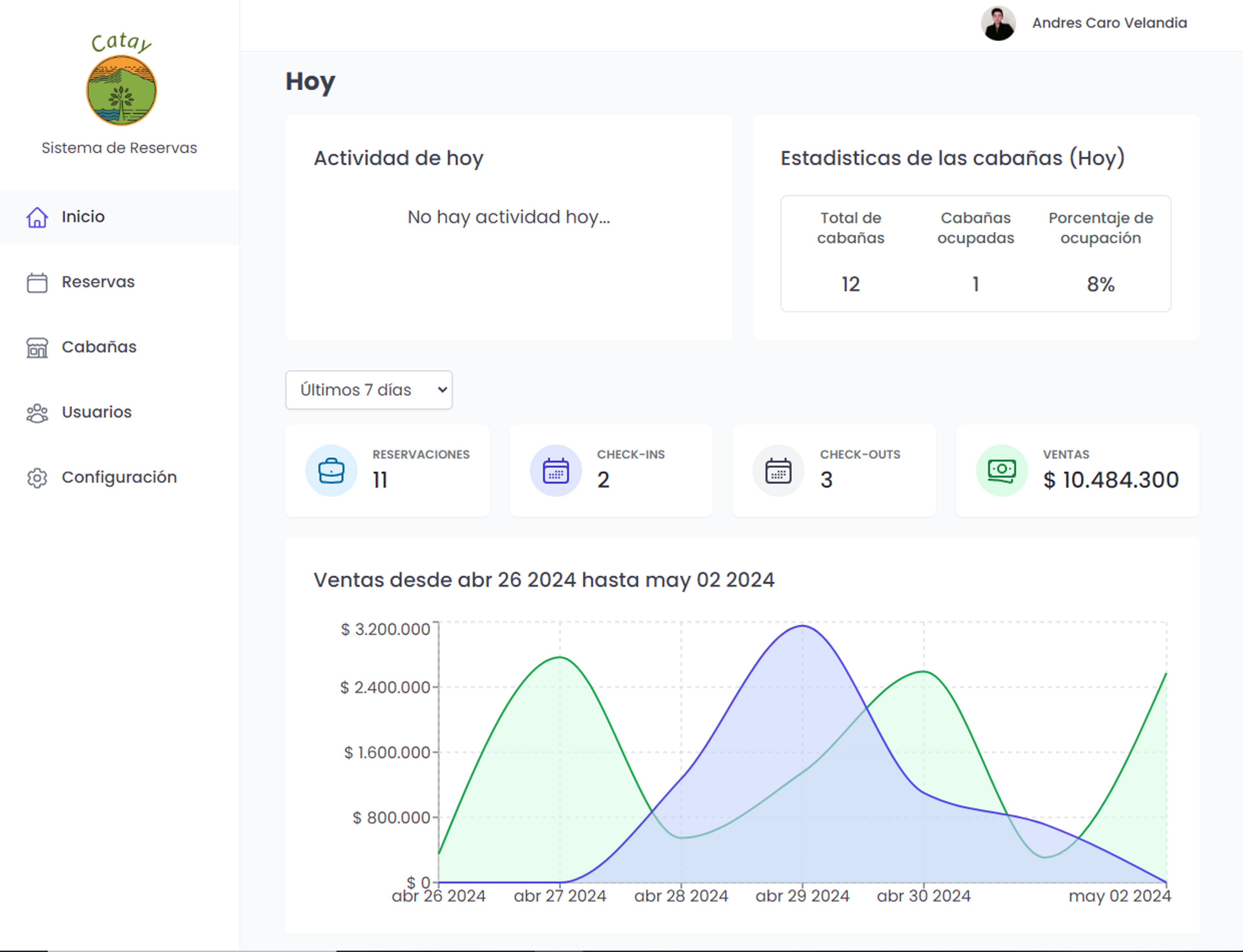Open the Reservas menu item
The width and height of the screenshot is (1243, 952).
coord(119,282)
